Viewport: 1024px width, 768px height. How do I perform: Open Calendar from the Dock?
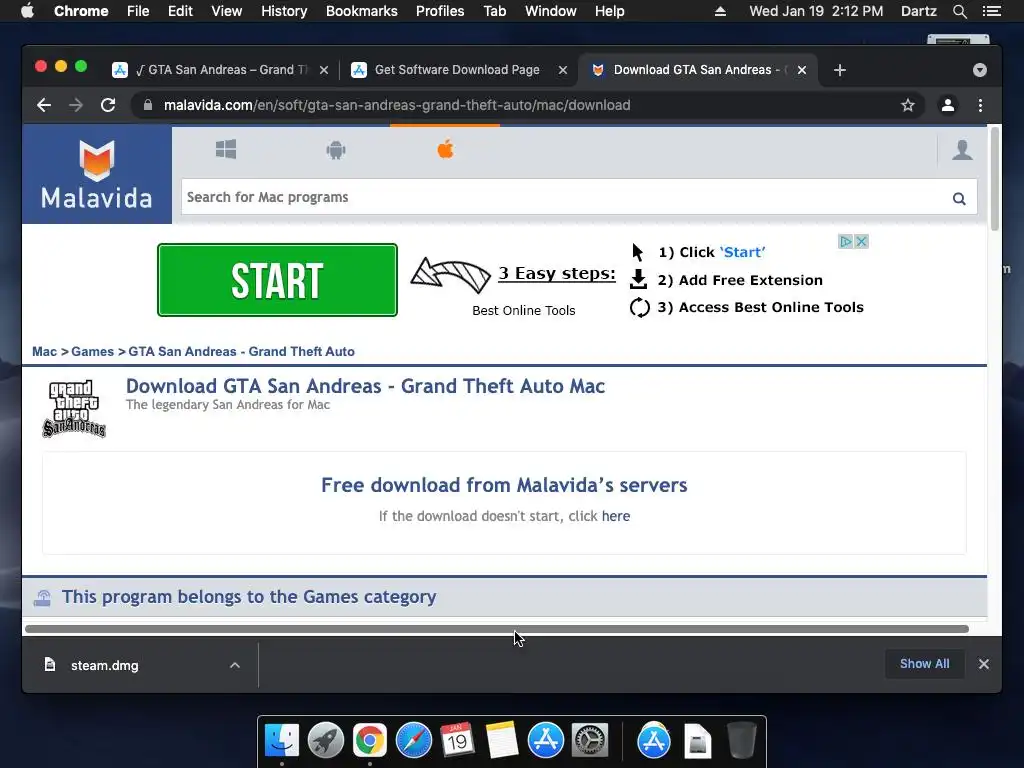click(457, 741)
